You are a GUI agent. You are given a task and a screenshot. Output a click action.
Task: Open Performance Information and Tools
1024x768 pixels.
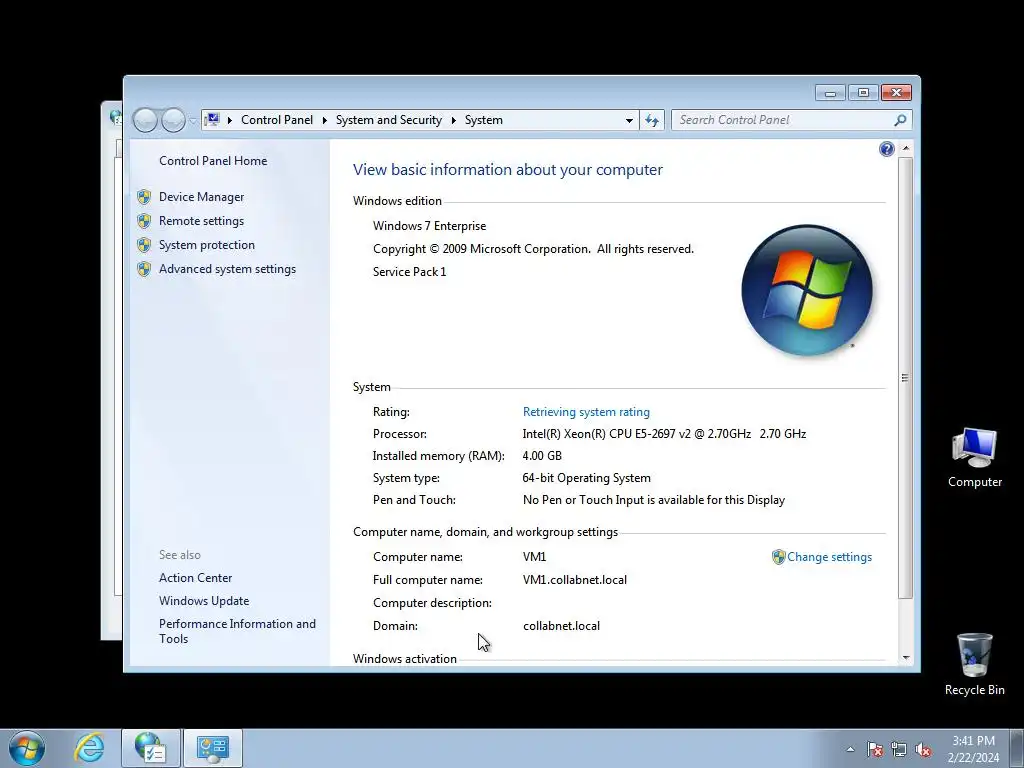[x=237, y=632]
